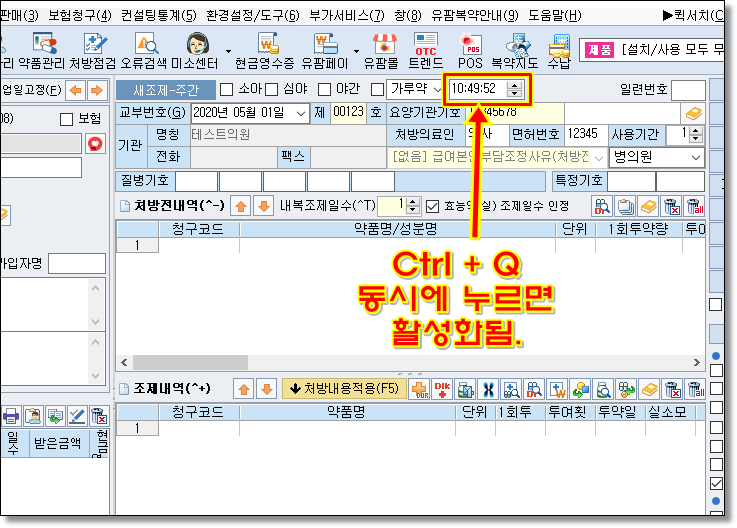Open the 처방점검 toolbar icon
Screen dimensions: 737x528
(94, 47)
